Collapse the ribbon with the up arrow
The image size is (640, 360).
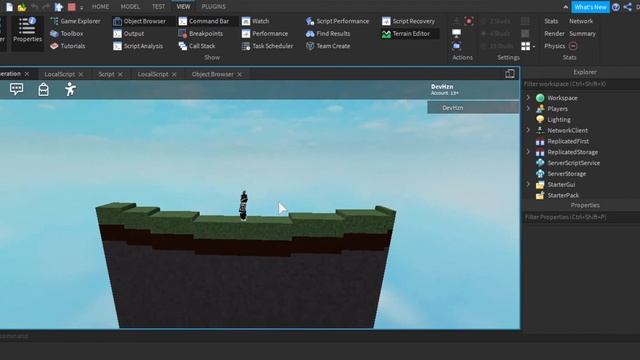coord(565,7)
